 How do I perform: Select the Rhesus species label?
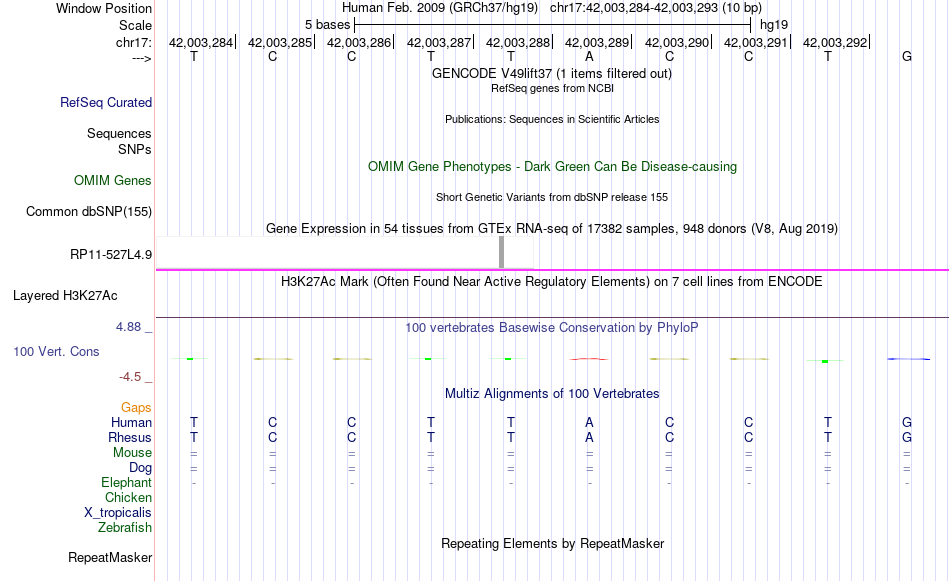tap(130, 437)
